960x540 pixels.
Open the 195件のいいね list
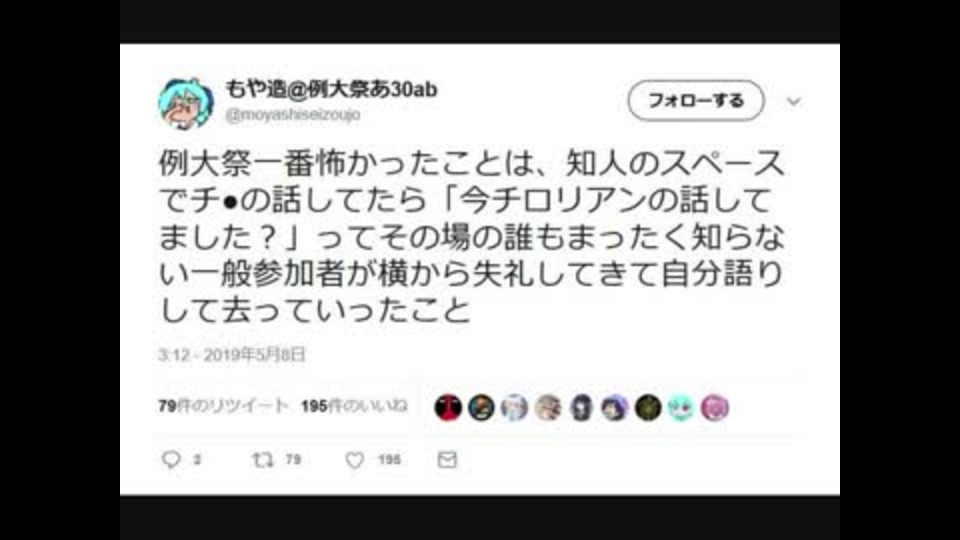click(x=354, y=406)
